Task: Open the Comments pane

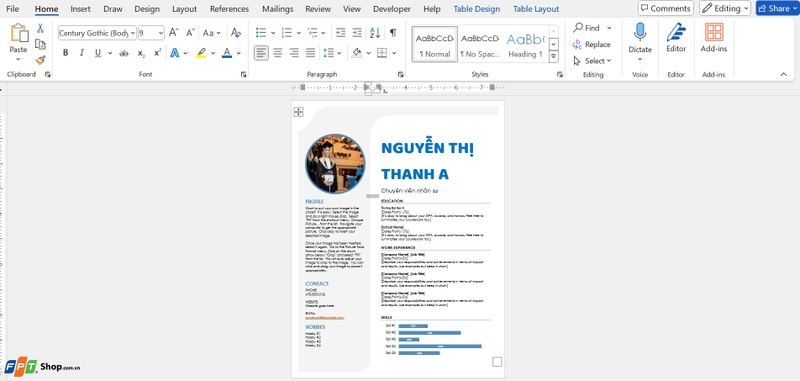Action: pyautogui.click(x=666, y=8)
